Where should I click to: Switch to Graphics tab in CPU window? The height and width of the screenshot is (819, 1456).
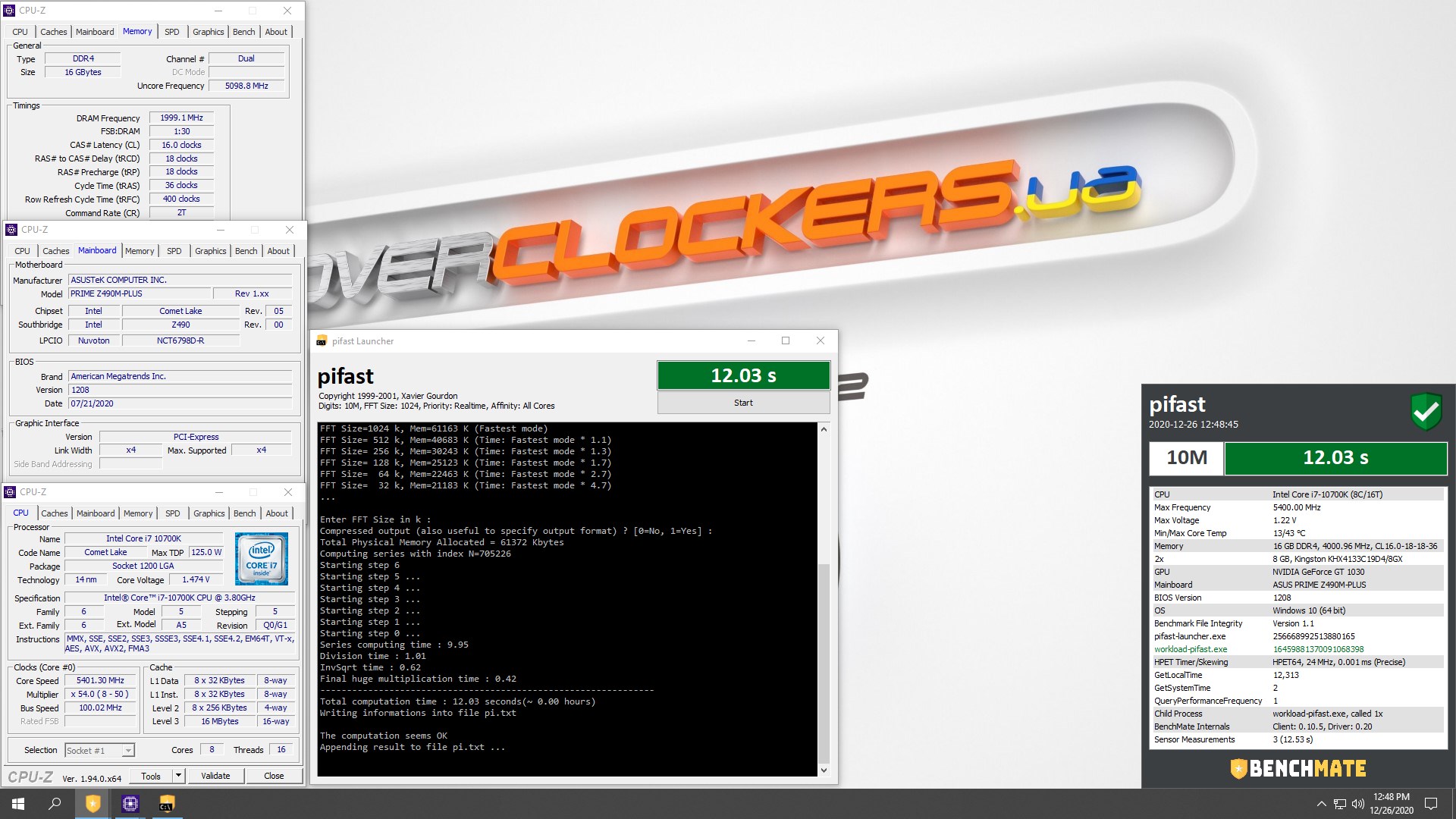[x=209, y=513]
